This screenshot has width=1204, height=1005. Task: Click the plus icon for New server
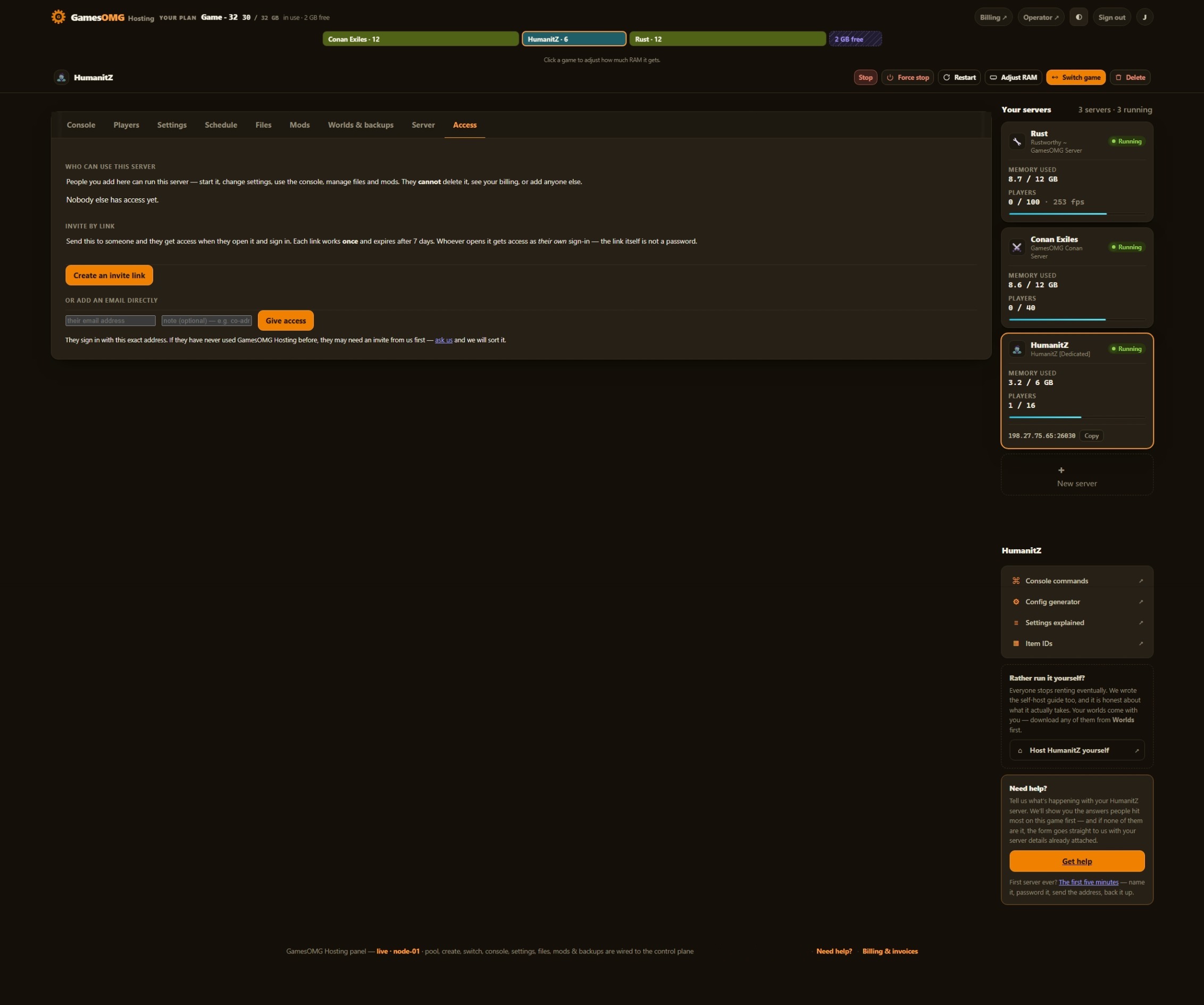pos(1060,470)
